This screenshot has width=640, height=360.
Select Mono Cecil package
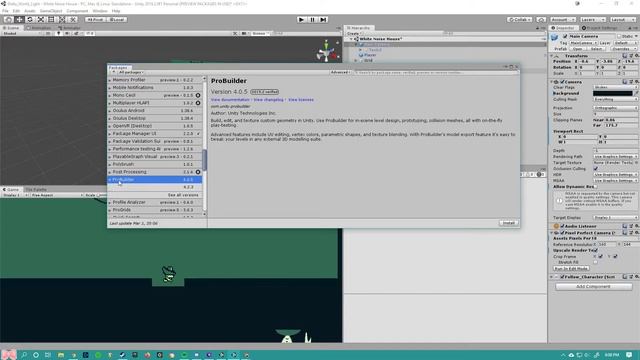pyautogui.click(x=155, y=95)
